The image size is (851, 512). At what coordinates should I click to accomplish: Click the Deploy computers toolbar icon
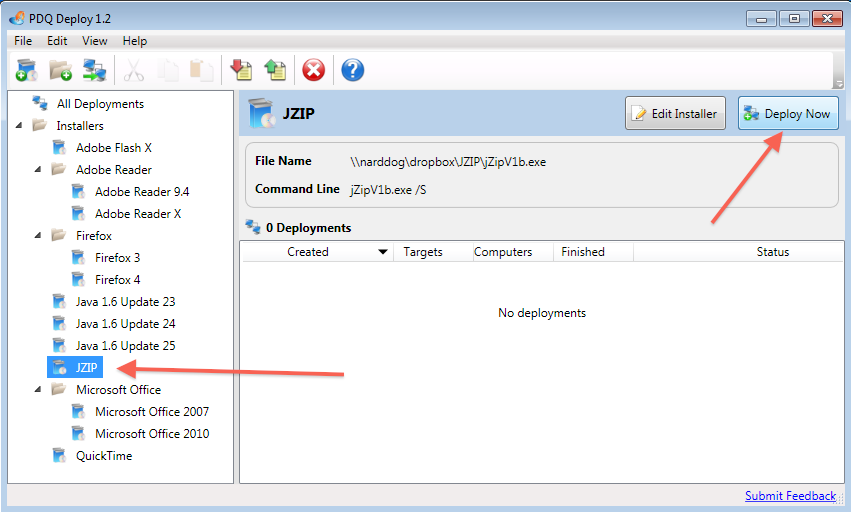94,70
